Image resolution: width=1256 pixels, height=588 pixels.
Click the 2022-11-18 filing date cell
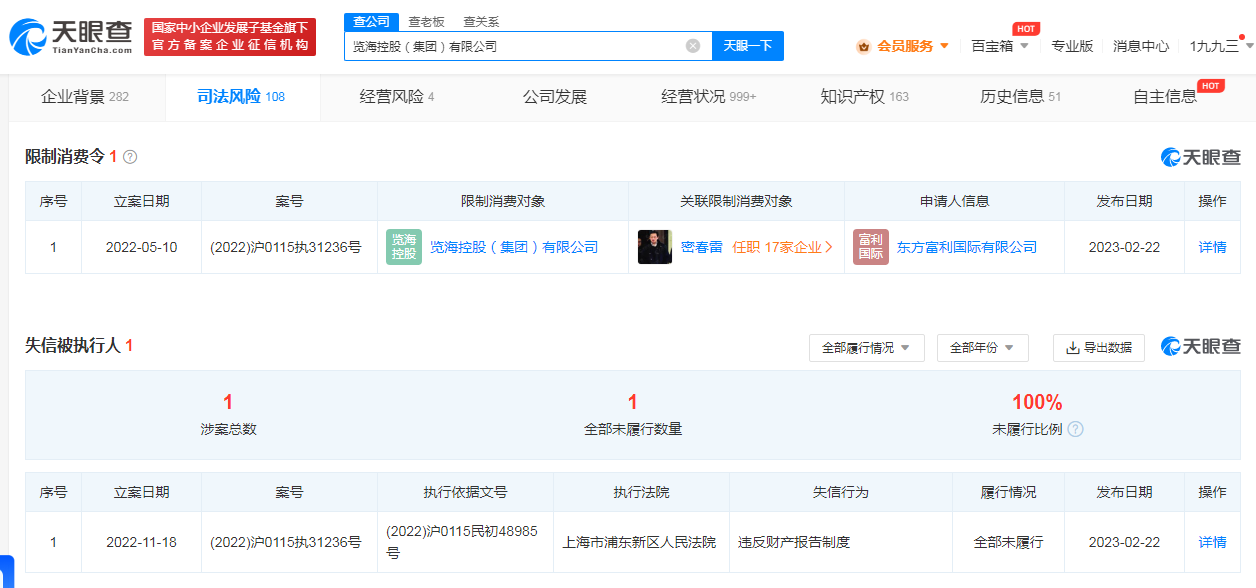point(141,542)
